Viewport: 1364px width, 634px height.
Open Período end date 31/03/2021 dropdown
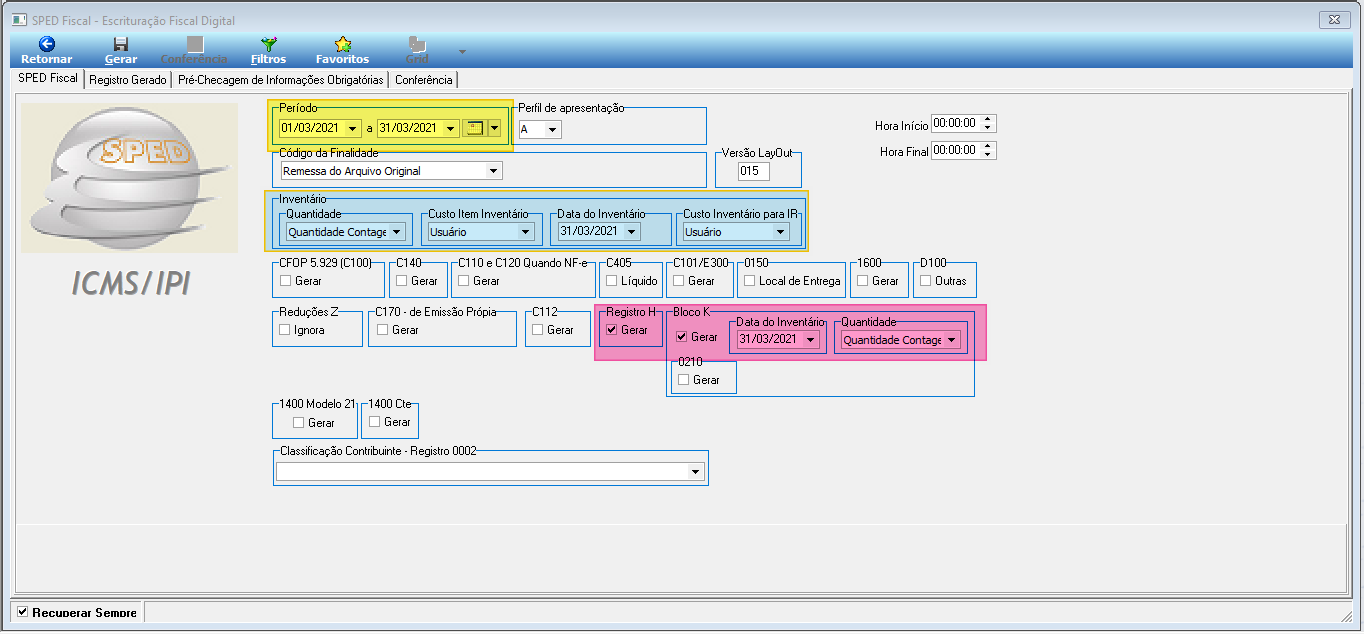451,128
